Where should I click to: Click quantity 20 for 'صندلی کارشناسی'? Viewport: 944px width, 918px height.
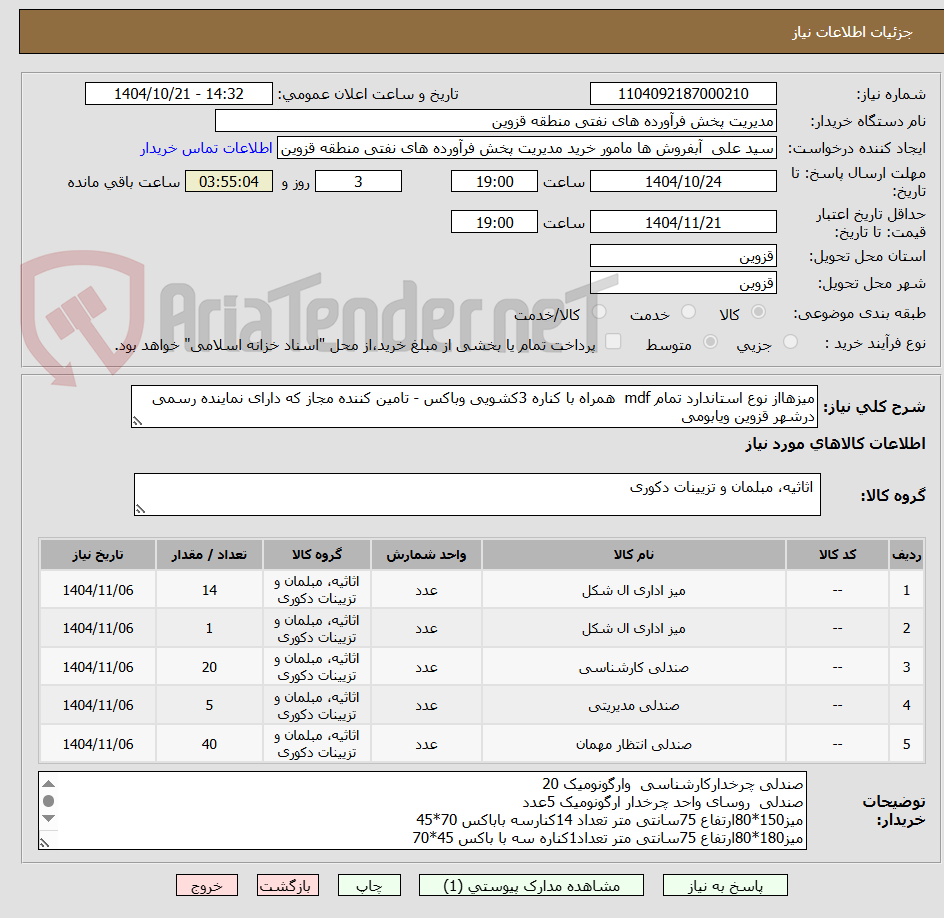point(209,667)
